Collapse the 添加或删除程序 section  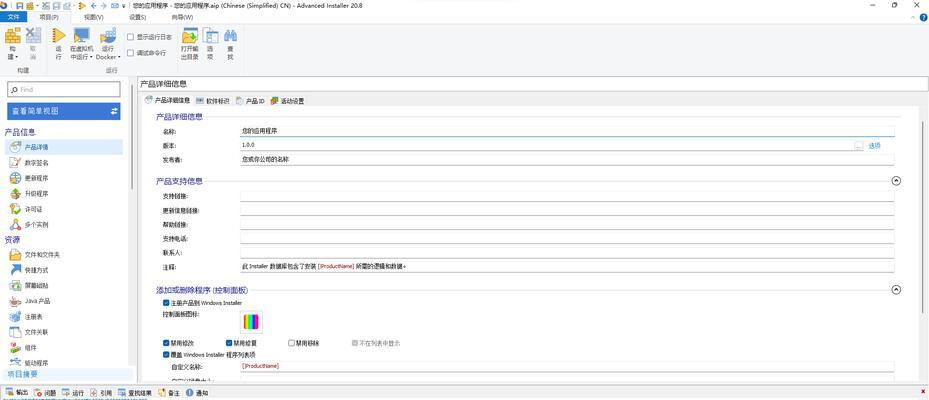896,290
